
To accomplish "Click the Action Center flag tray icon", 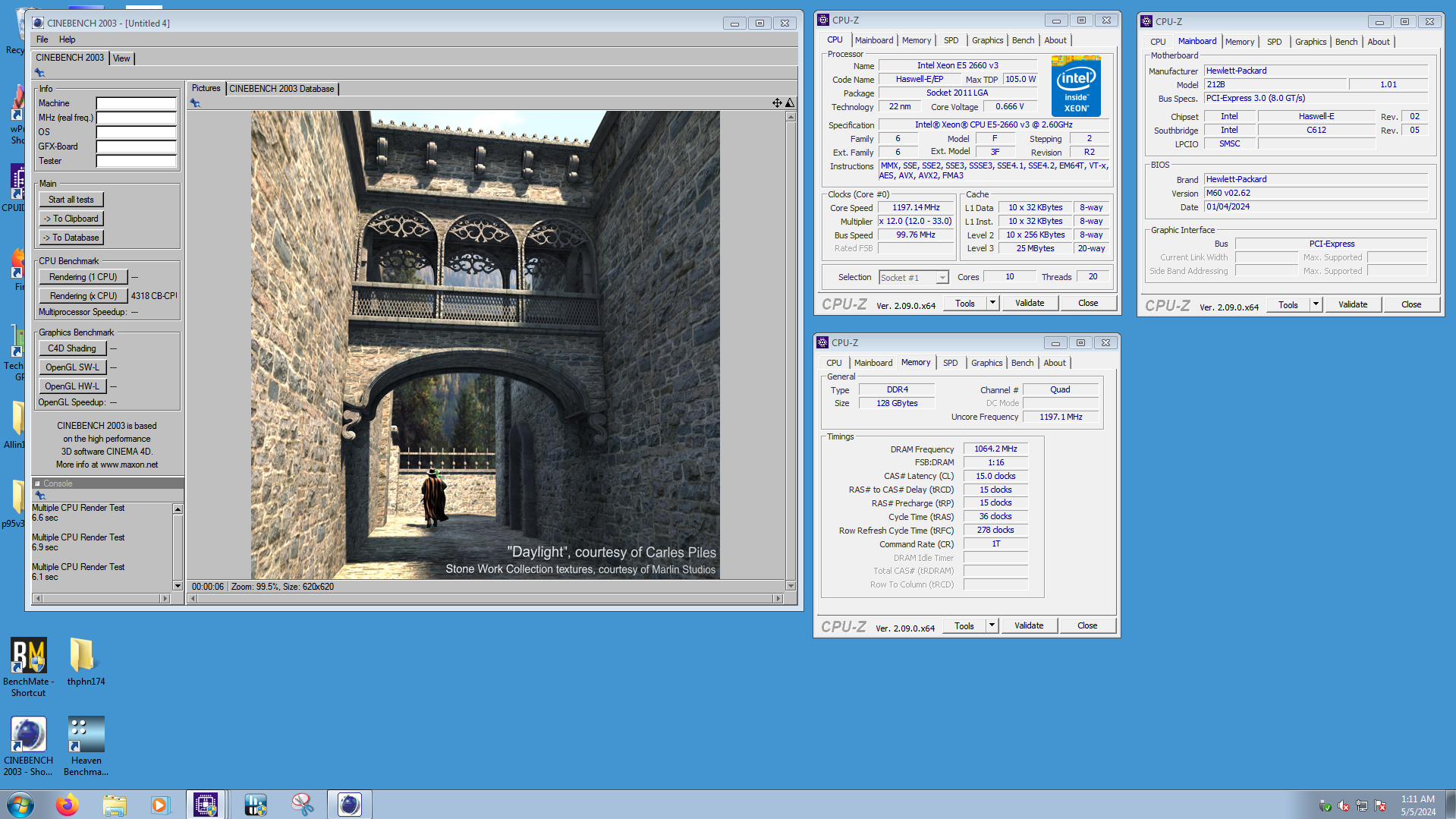I will [1380, 805].
